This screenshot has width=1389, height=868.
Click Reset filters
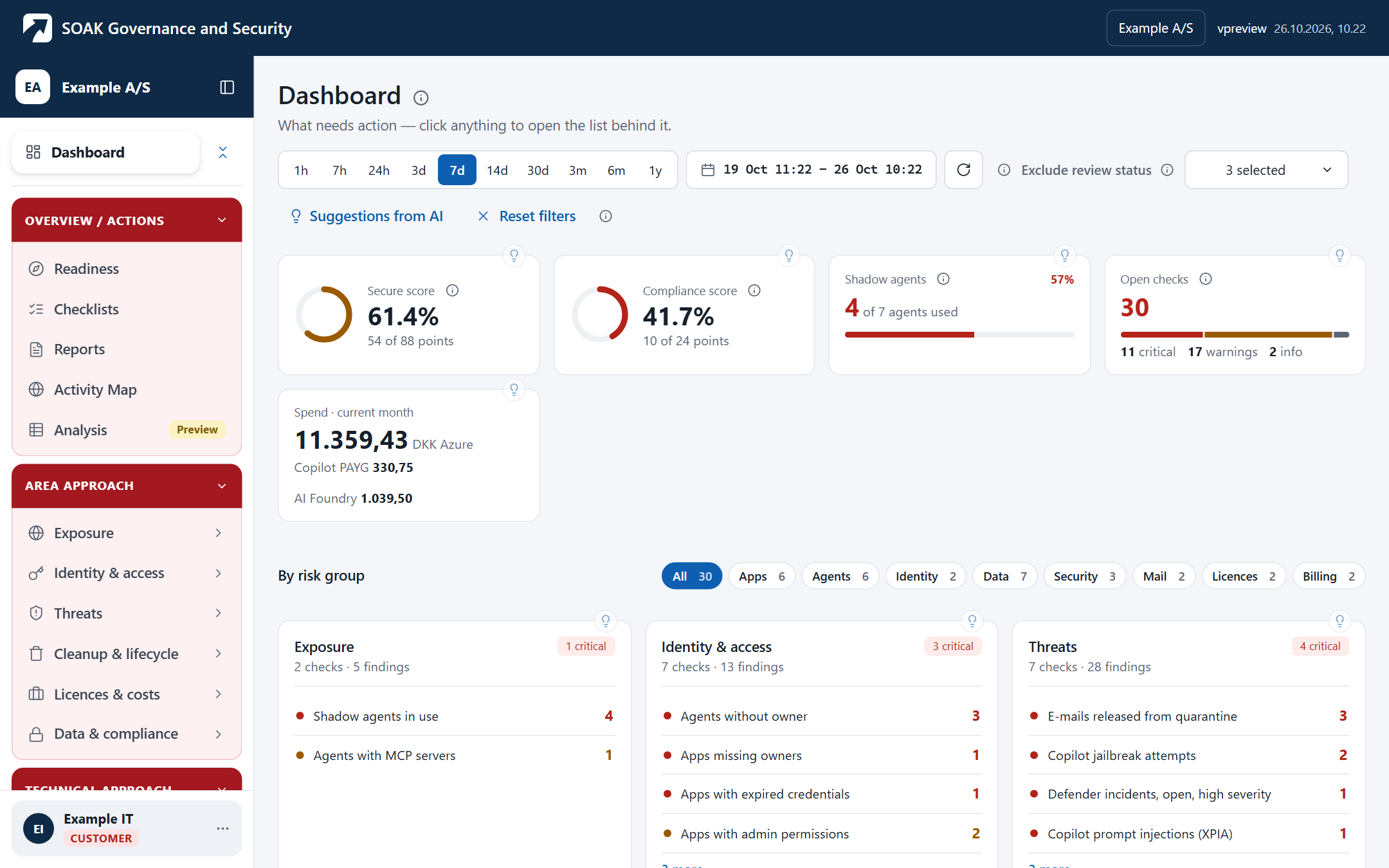(x=527, y=216)
